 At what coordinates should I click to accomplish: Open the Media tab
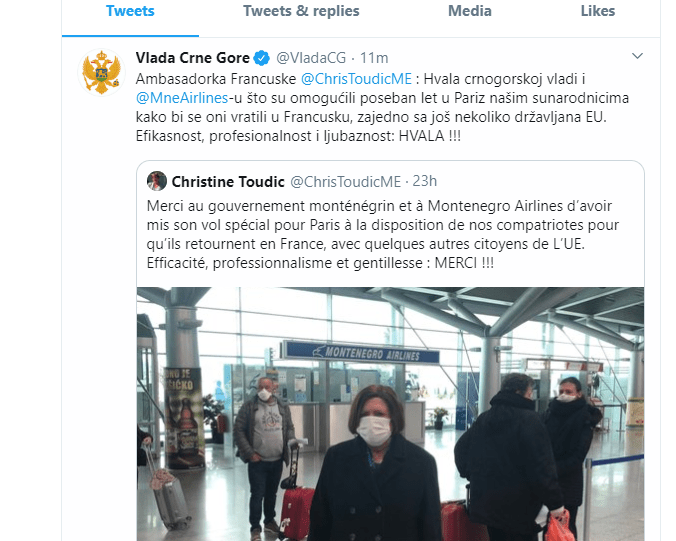469,11
